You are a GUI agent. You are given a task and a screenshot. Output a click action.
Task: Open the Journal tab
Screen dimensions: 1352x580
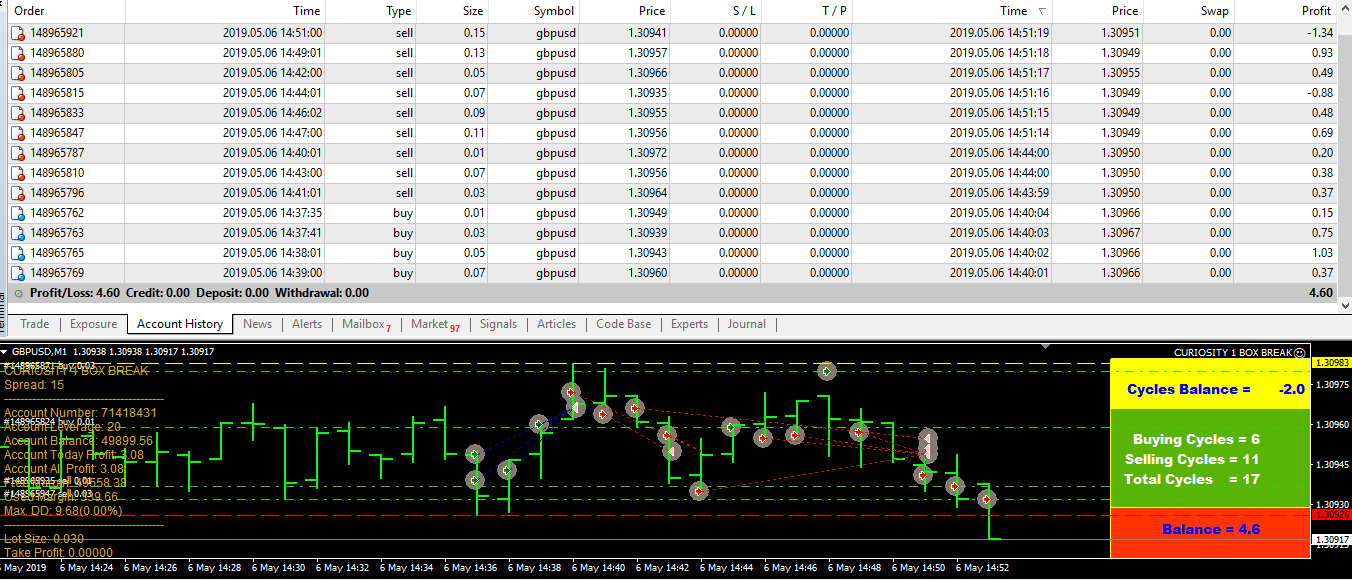click(746, 324)
